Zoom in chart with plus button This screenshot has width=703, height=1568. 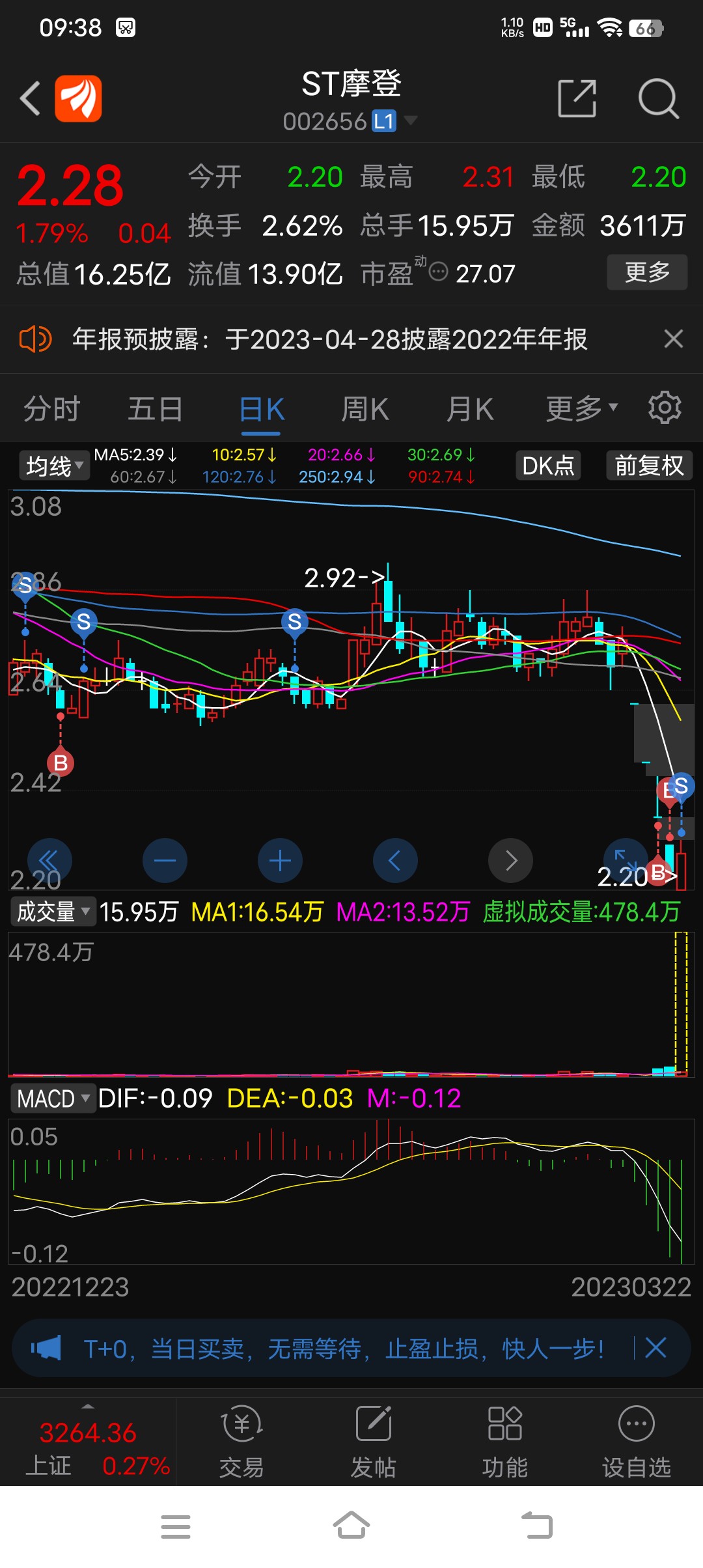coord(280,860)
